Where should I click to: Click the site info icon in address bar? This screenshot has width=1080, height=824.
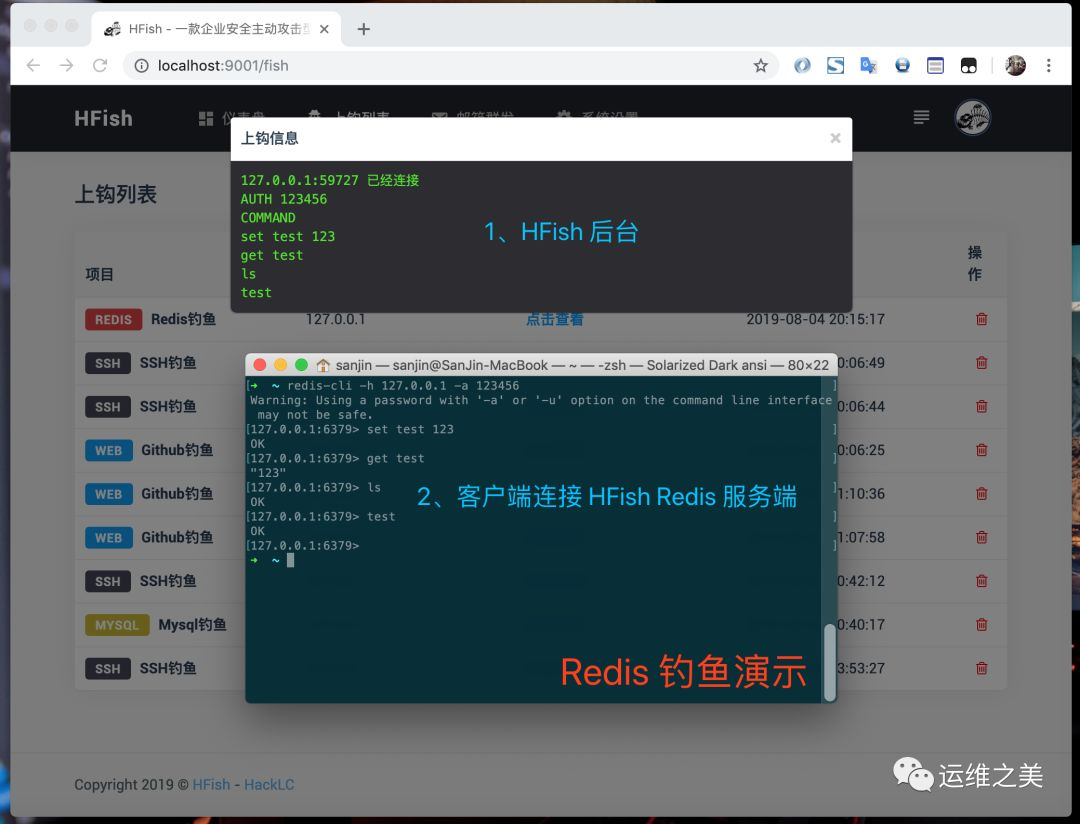141,65
